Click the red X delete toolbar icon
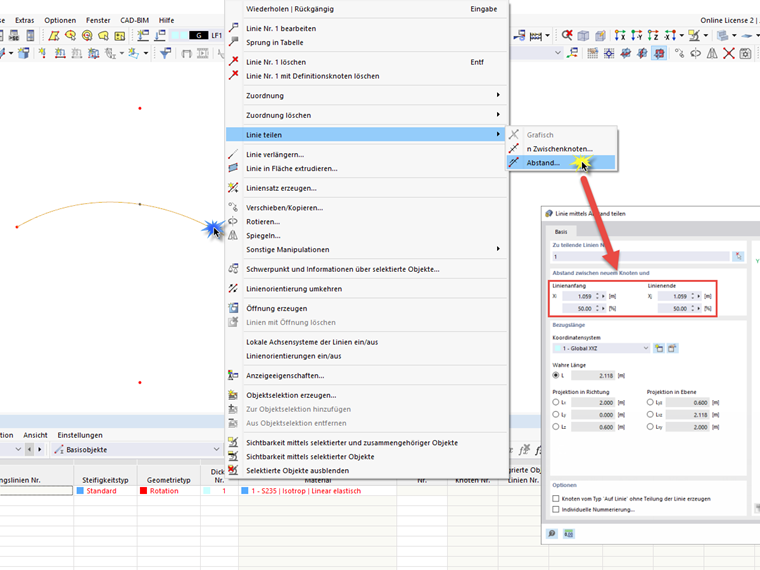The image size is (760, 570). [x=728, y=53]
